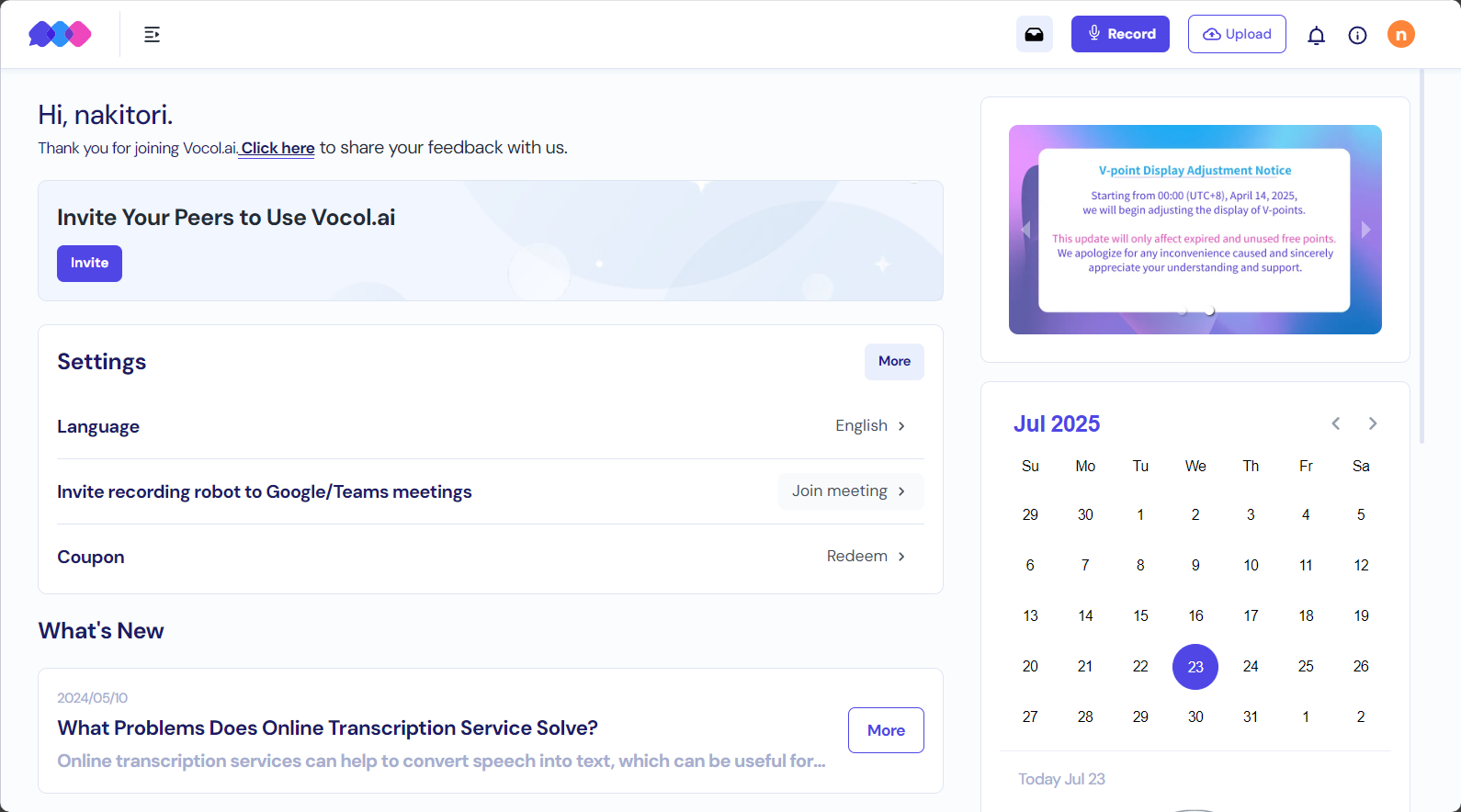The height and width of the screenshot is (812, 1461).
Task: Click the article date 2024/05/10
Action: (x=92, y=698)
